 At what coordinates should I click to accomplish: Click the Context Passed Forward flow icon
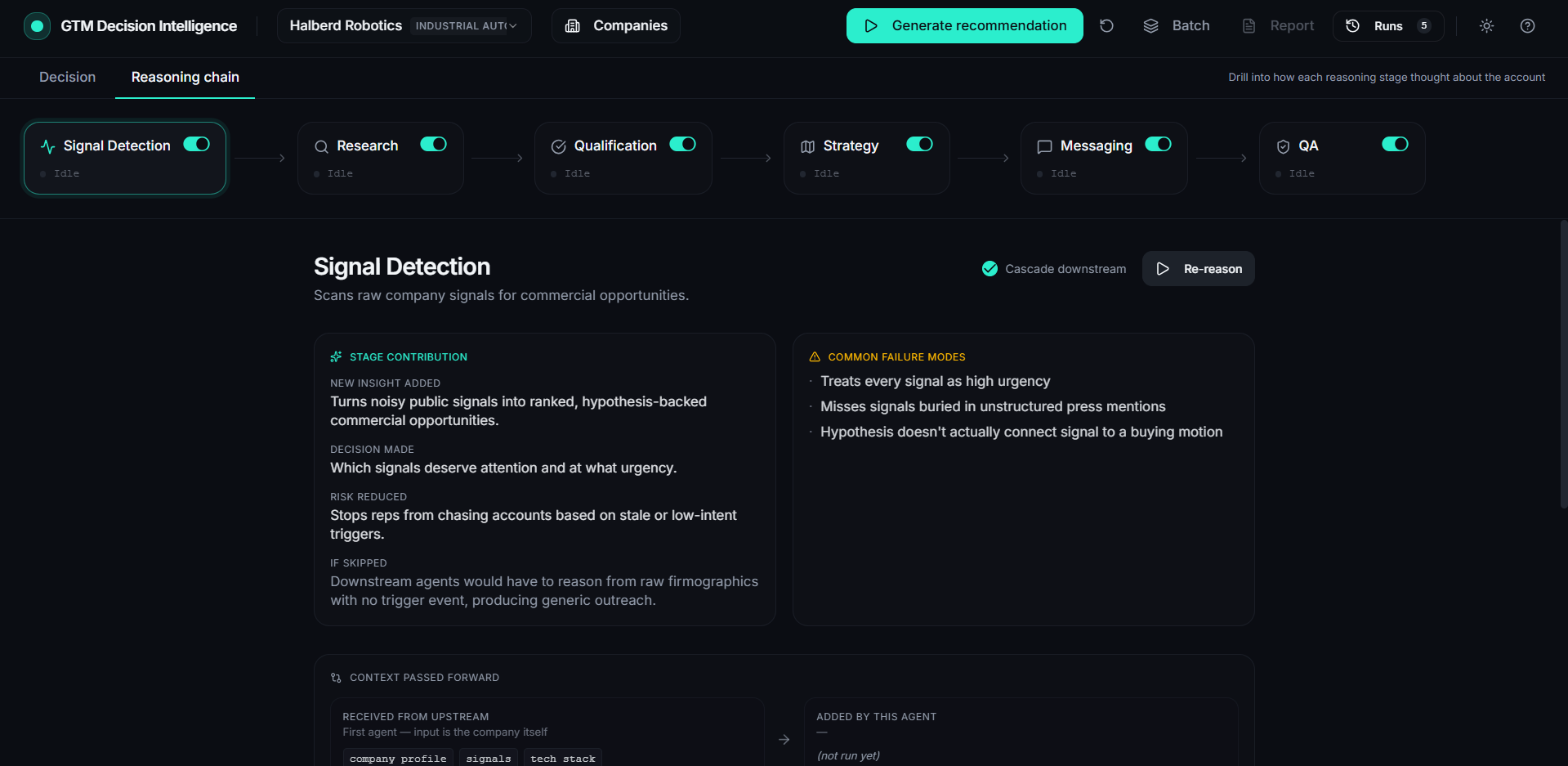click(336, 678)
